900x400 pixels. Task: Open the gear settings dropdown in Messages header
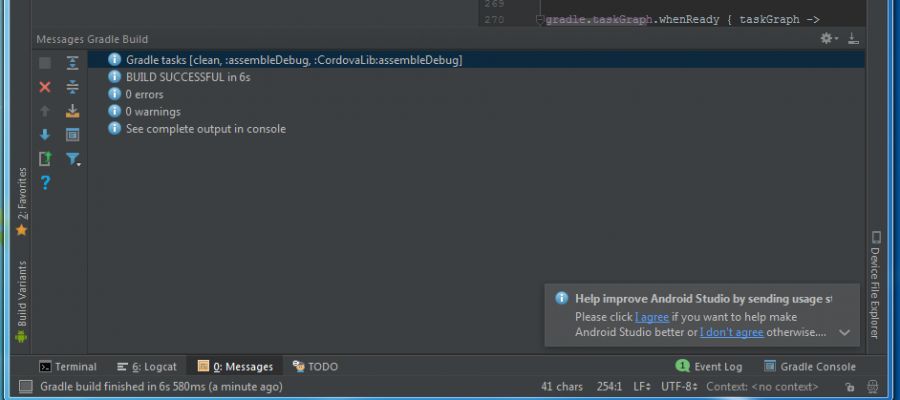(x=828, y=39)
